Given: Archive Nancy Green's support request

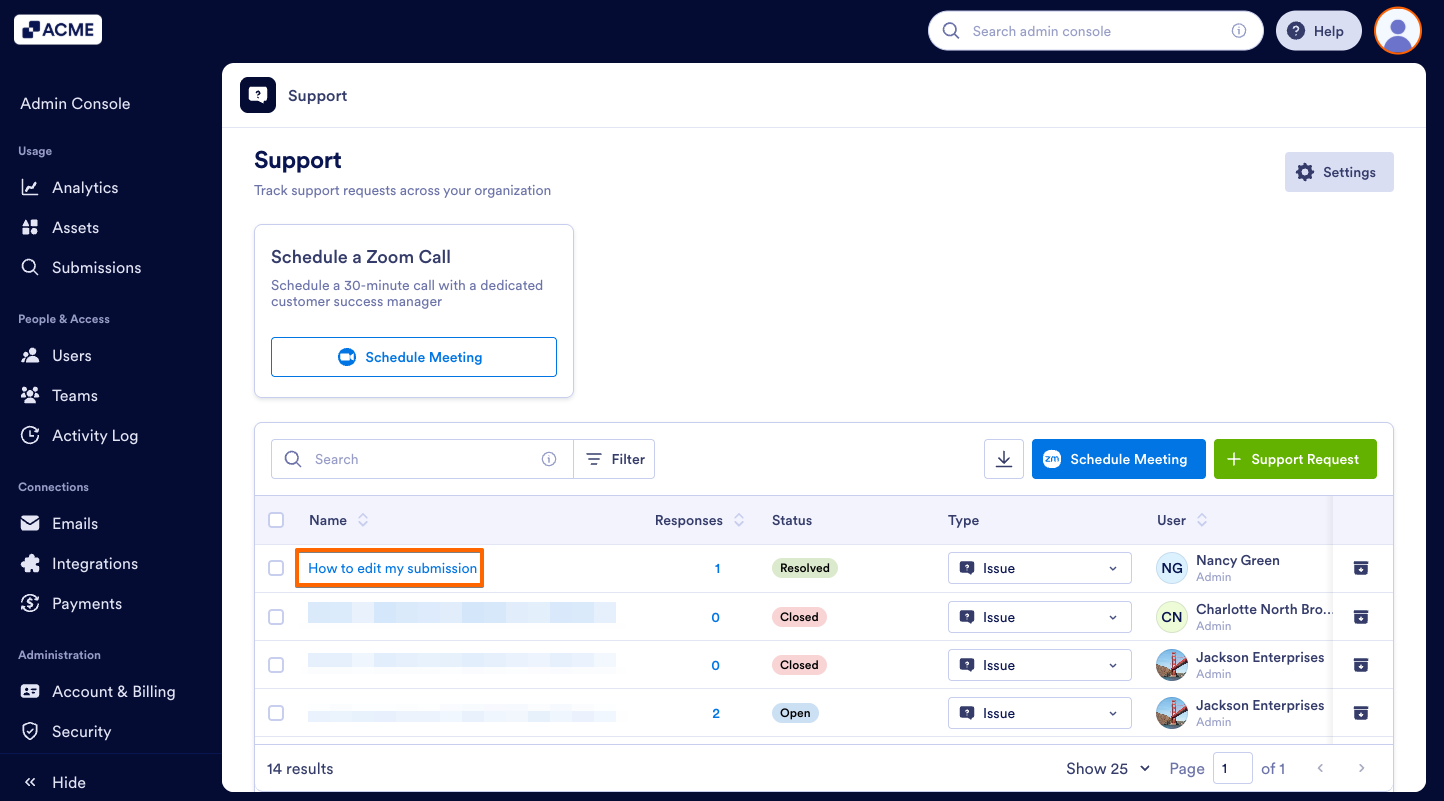Looking at the screenshot, I should (x=1360, y=568).
